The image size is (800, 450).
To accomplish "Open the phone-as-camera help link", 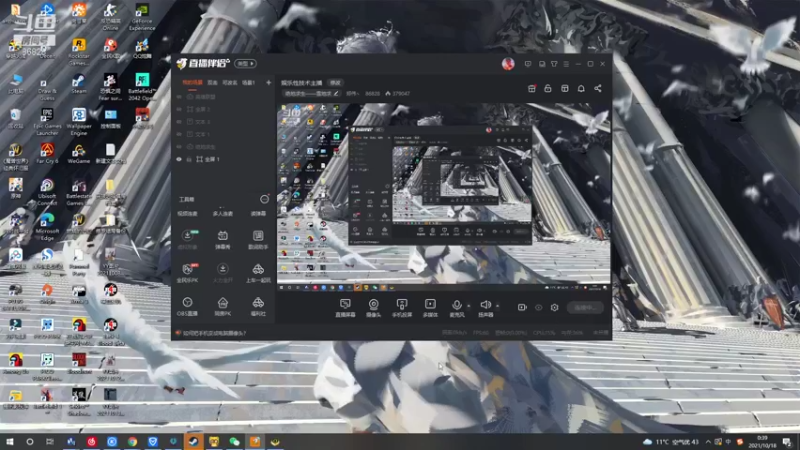I will pos(214,333).
